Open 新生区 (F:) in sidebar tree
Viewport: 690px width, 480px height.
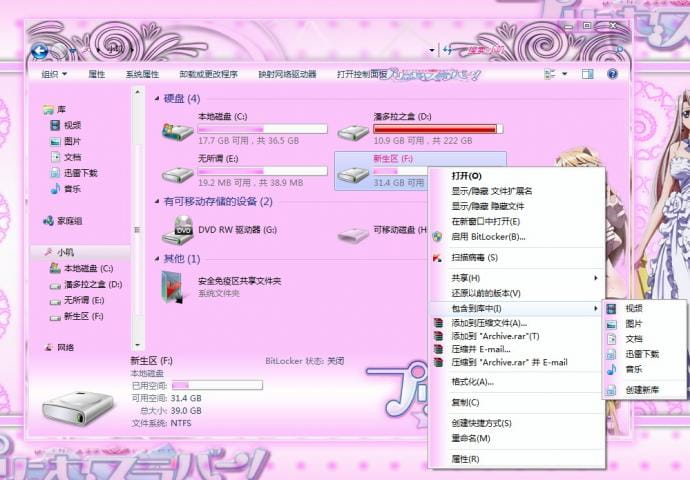tap(77, 316)
